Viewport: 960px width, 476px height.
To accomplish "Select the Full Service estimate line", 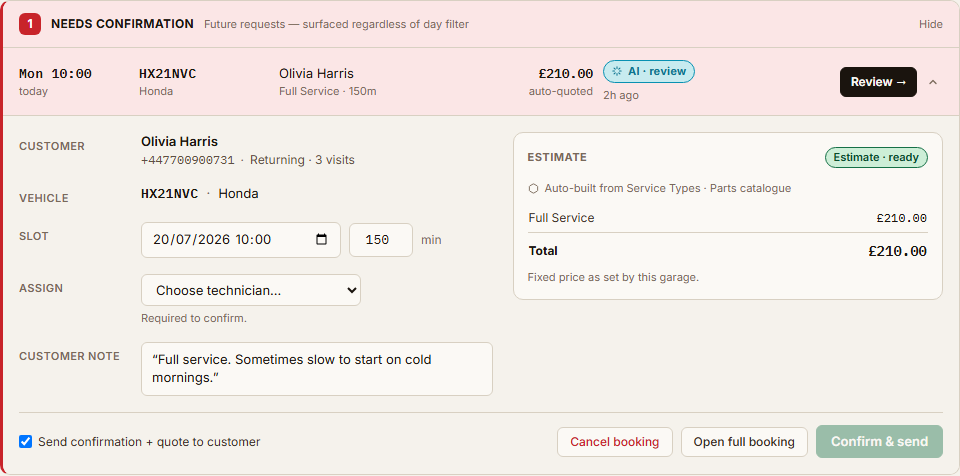I will 727,218.
